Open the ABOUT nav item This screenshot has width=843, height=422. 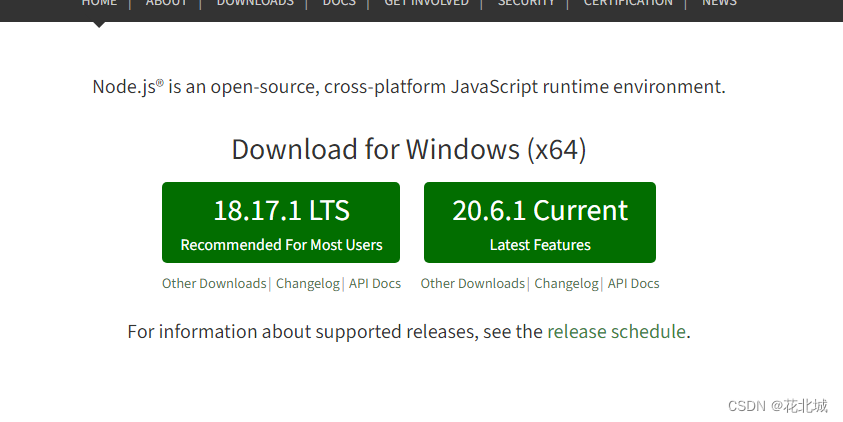coord(166,3)
